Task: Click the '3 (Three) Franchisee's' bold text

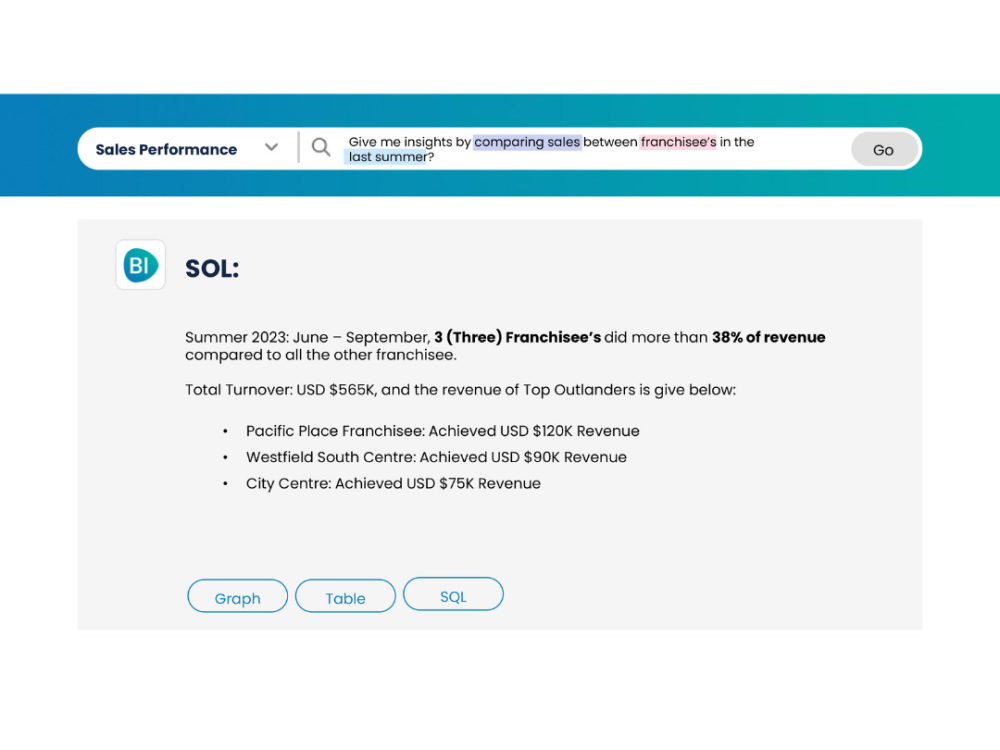Action: (517, 337)
